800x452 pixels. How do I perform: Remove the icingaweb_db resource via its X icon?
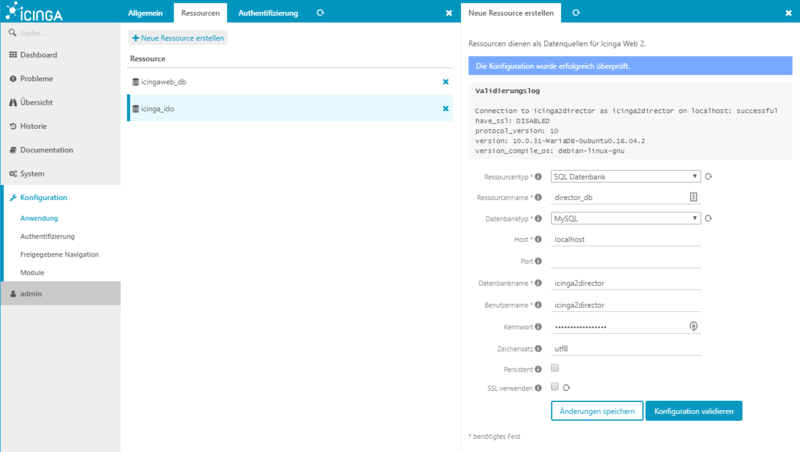(x=446, y=82)
